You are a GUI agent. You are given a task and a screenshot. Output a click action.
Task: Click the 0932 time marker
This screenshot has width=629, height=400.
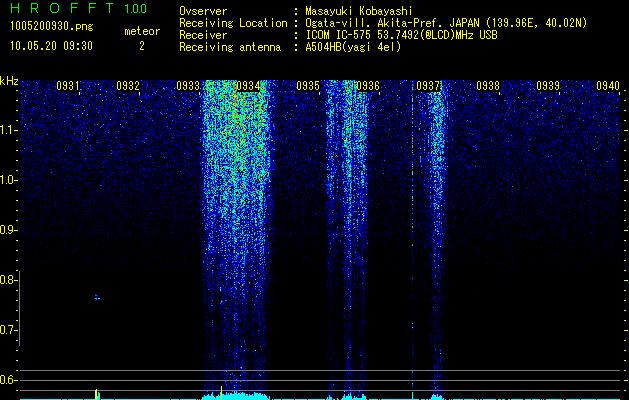(128, 86)
